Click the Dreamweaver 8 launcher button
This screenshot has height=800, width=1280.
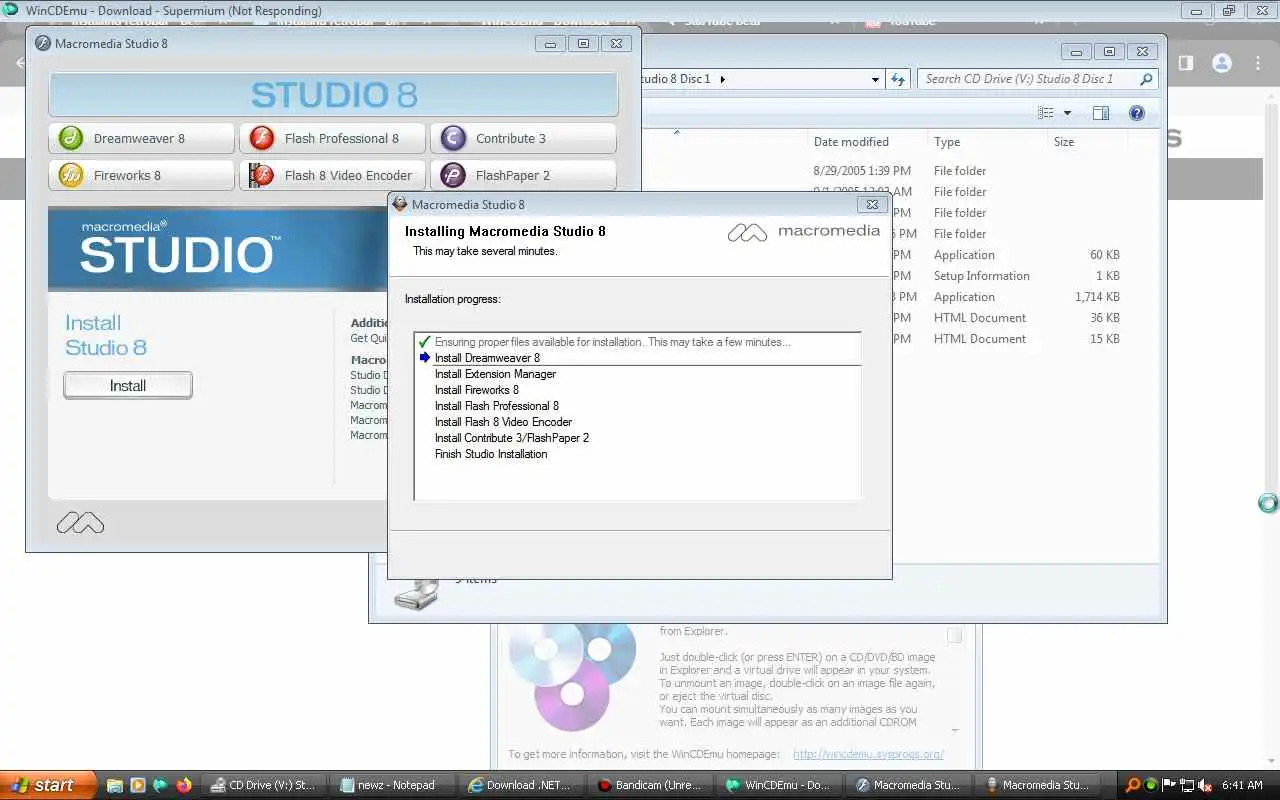pyautogui.click(x=141, y=138)
